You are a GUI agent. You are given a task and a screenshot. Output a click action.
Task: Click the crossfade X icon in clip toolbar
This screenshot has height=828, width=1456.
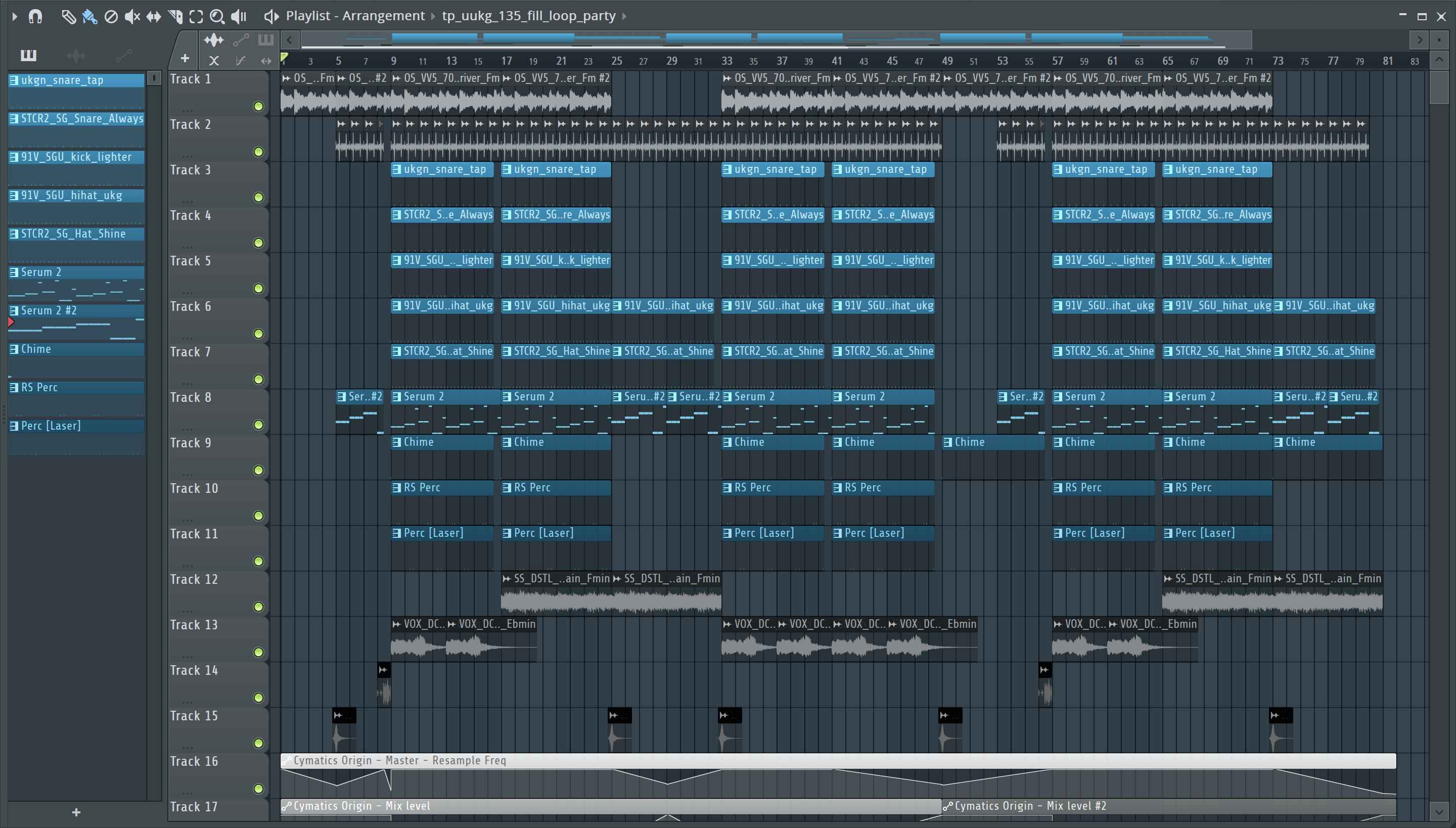pos(214,60)
